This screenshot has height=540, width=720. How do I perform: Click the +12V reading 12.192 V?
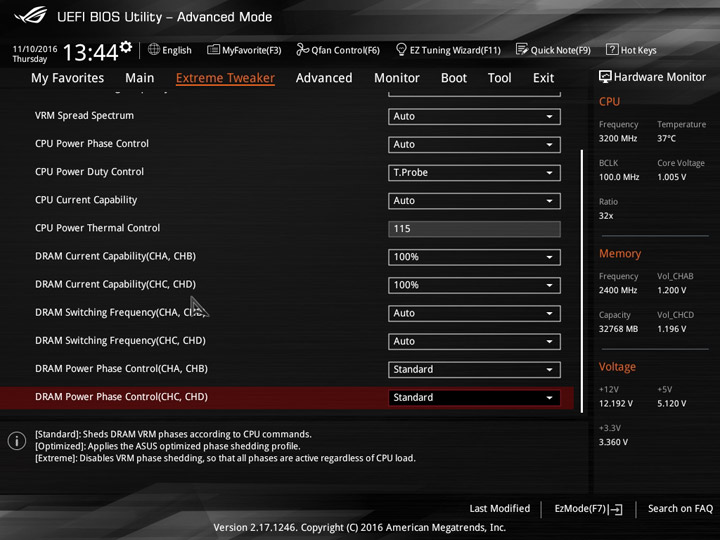tap(616, 403)
